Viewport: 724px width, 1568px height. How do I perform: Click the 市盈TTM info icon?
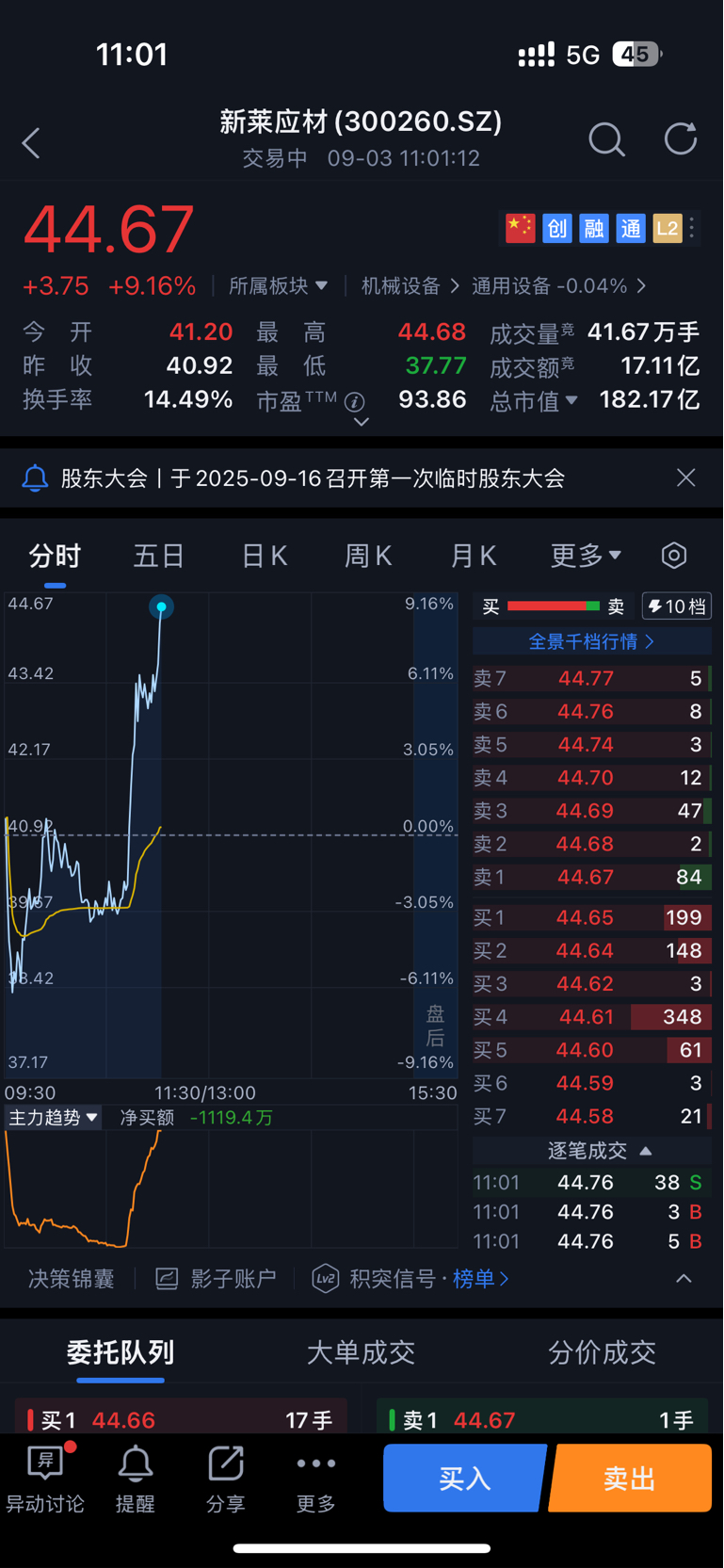tap(355, 402)
